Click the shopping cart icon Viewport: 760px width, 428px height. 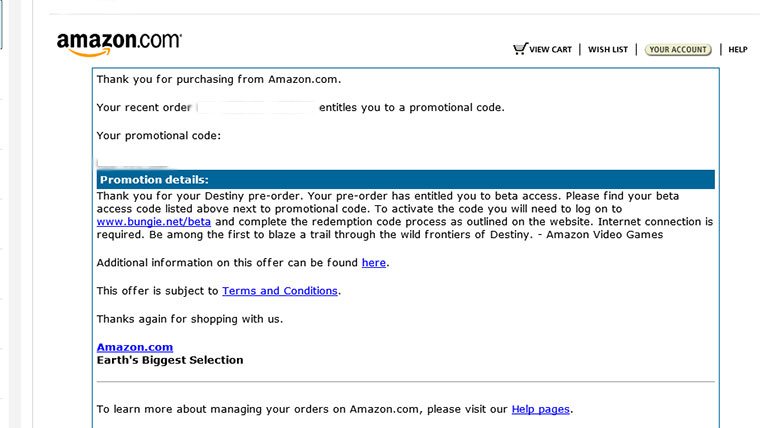point(519,48)
